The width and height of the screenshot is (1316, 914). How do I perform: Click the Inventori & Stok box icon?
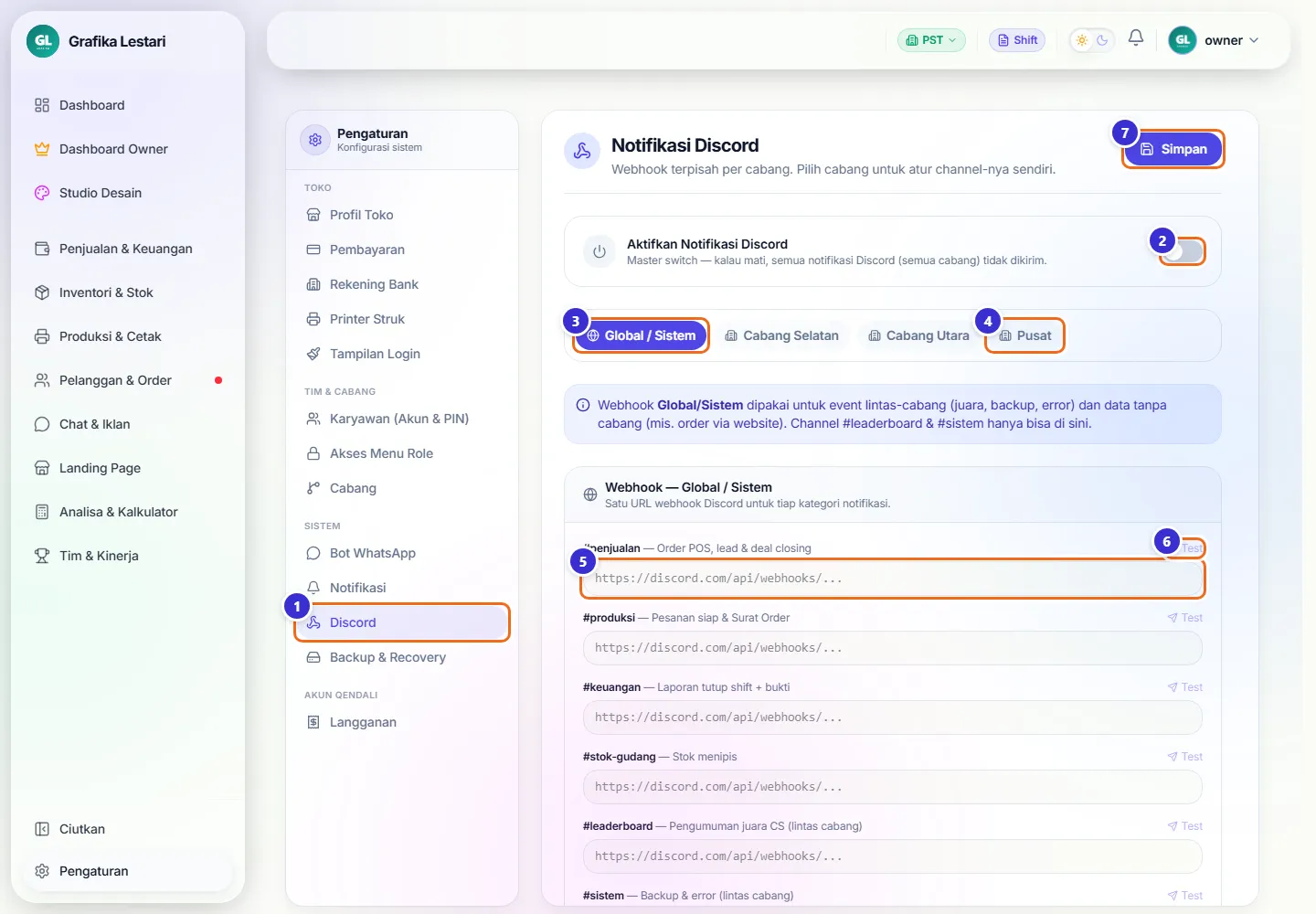(42, 292)
